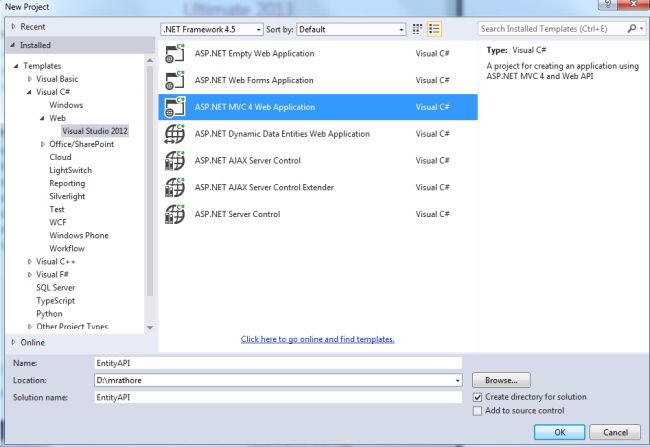
Task: Select ASP.NET Server Control template name
Action: tap(238, 214)
